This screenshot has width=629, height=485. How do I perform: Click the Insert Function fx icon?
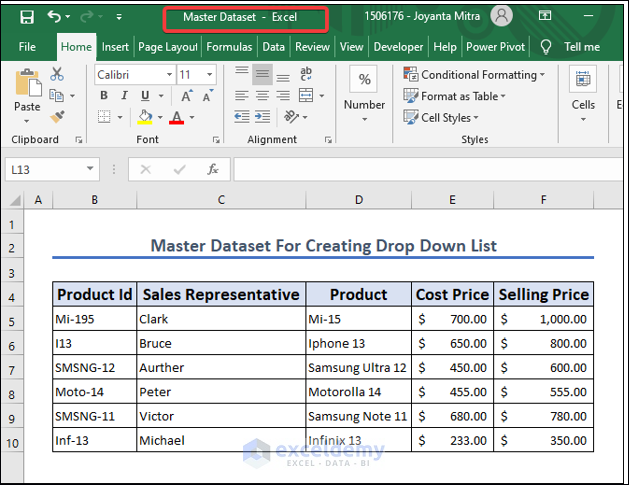212,170
